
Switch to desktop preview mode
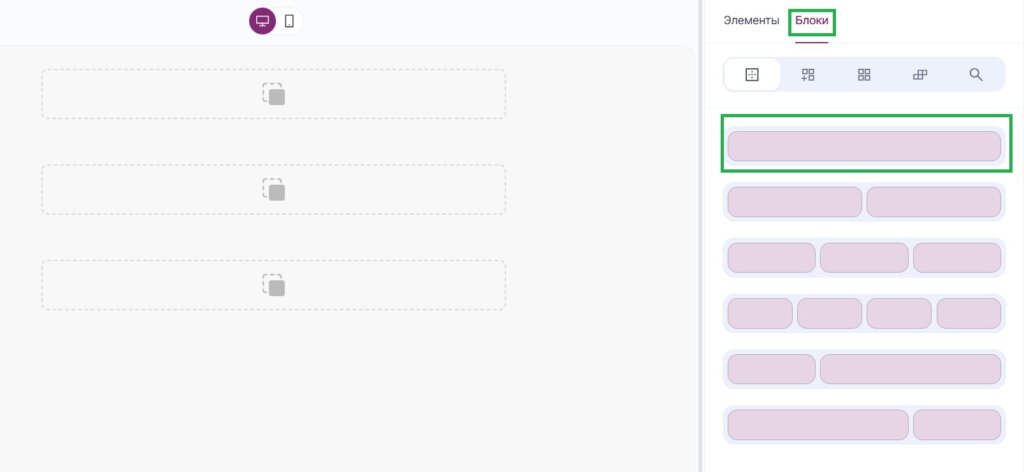pos(262,21)
